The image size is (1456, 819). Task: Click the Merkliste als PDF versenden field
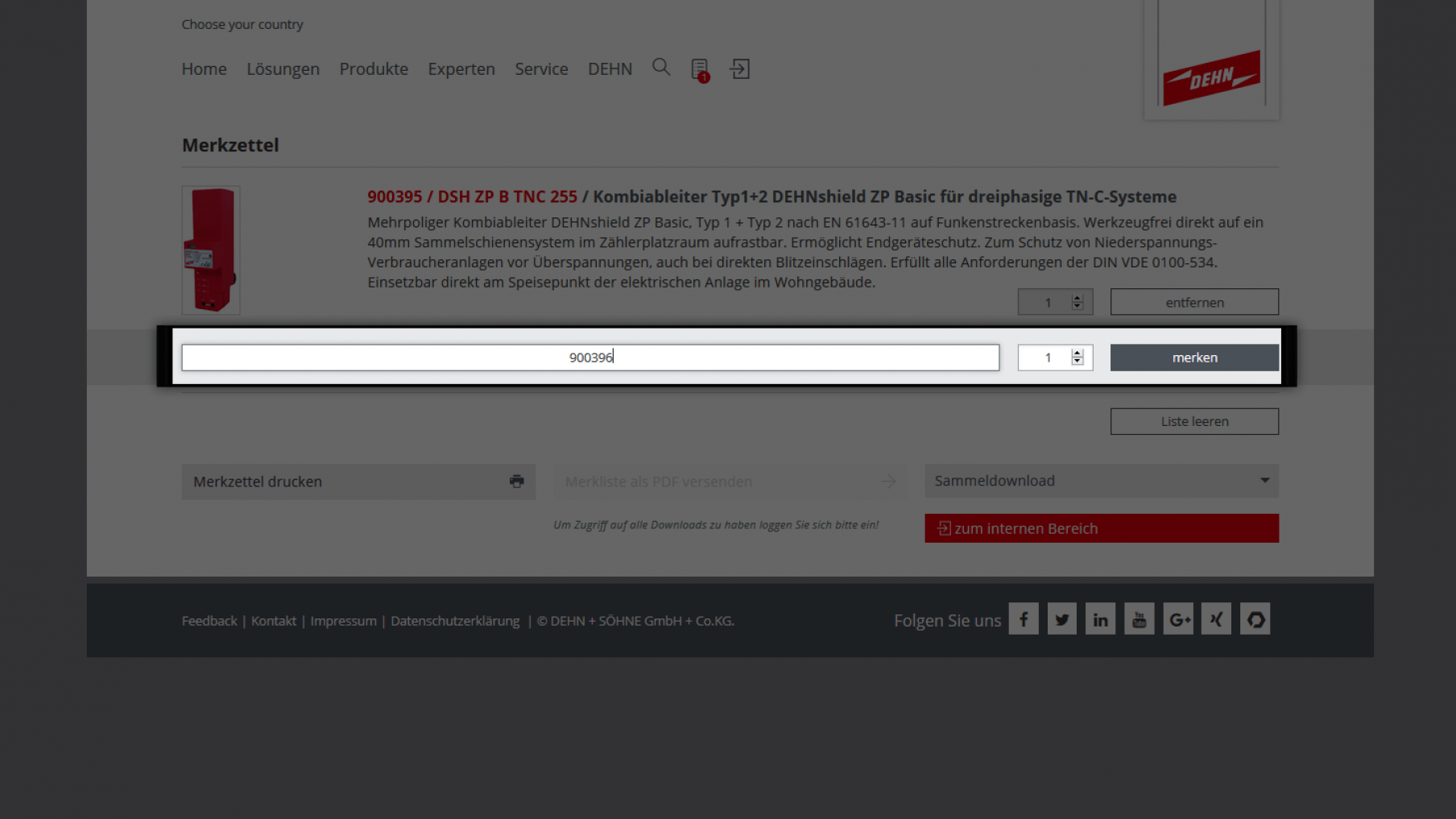(x=730, y=482)
